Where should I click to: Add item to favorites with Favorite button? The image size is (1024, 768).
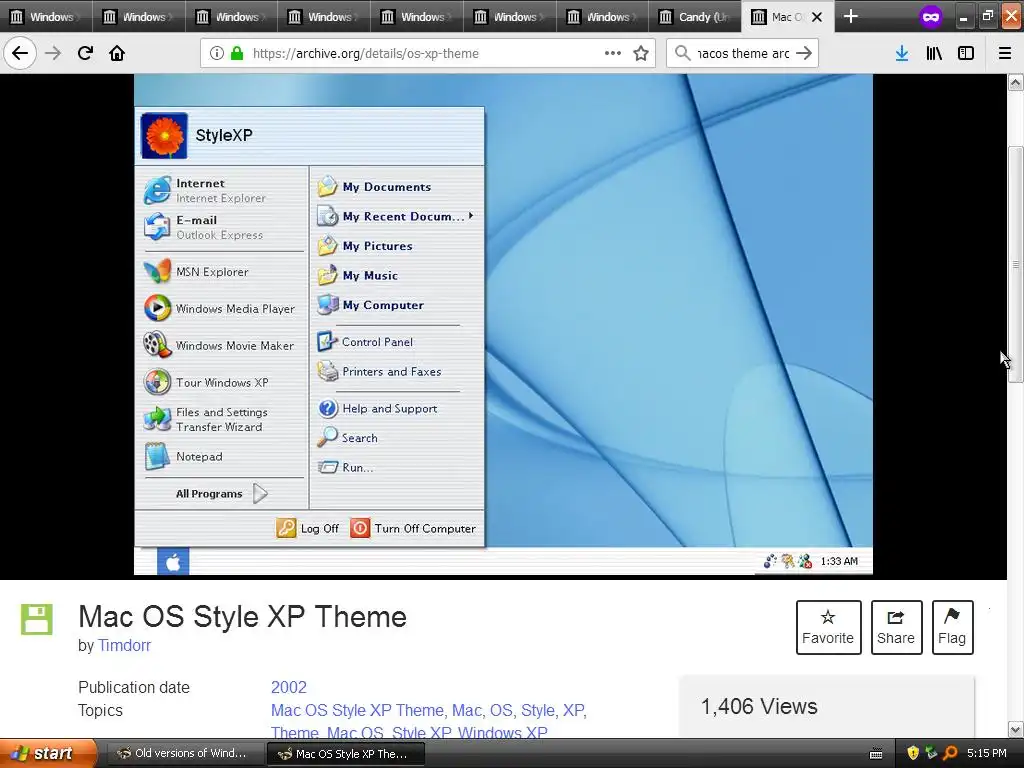pyautogui.click(x=827, y=627)
